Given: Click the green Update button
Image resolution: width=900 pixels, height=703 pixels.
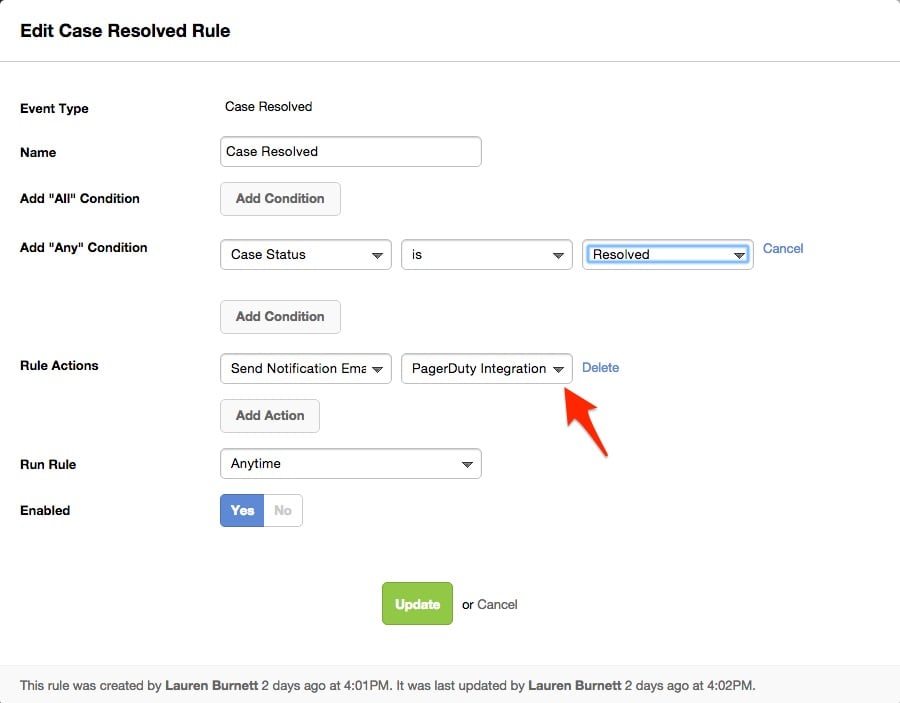Looking at the screenshot, I should (x=417, y=604).
